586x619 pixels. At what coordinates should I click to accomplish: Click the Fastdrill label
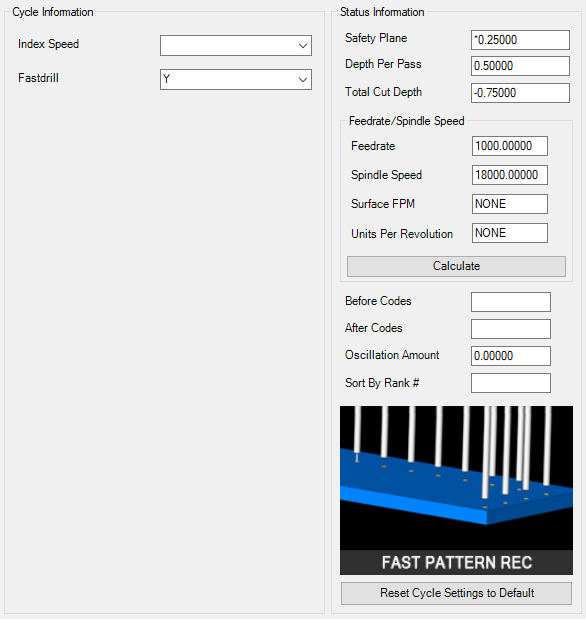click(38, 78)
